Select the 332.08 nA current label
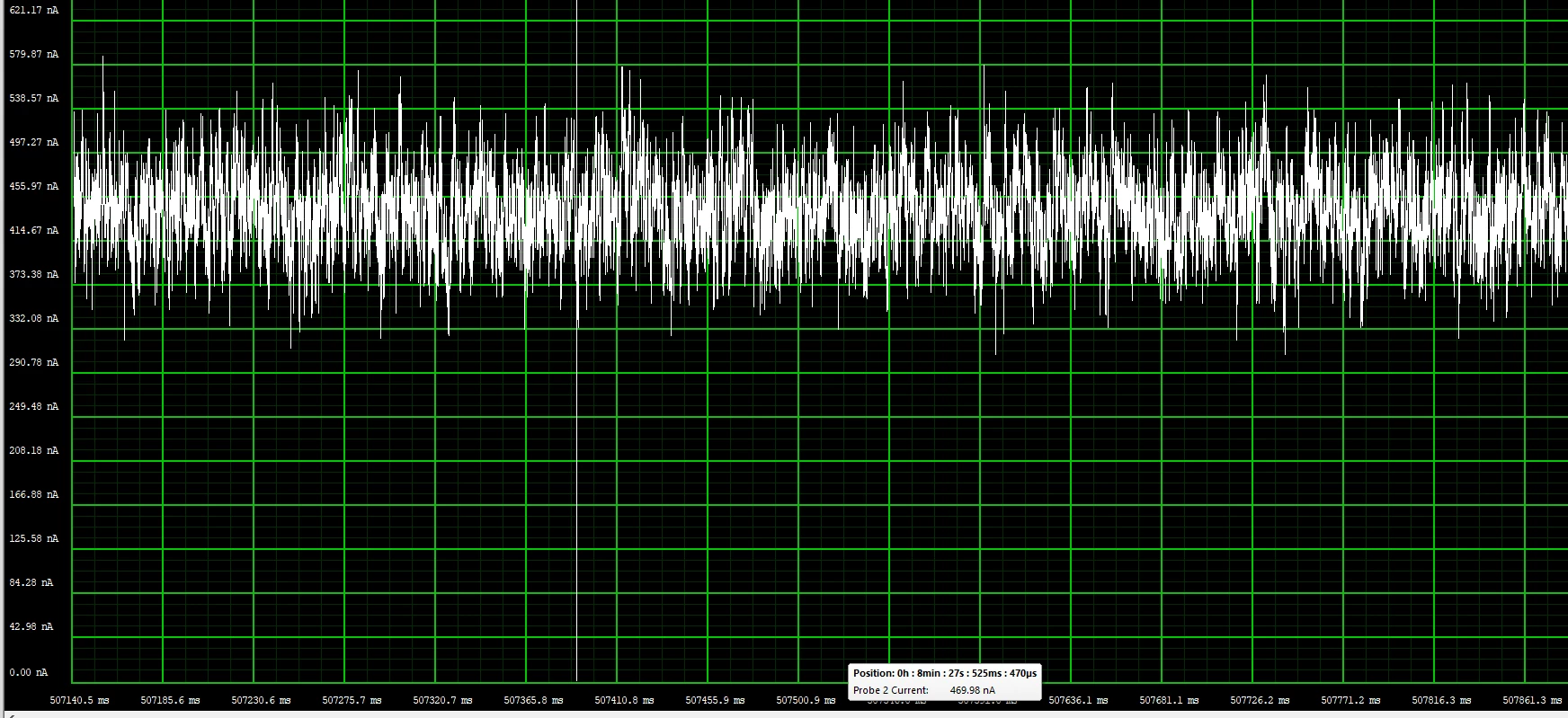 34,318
